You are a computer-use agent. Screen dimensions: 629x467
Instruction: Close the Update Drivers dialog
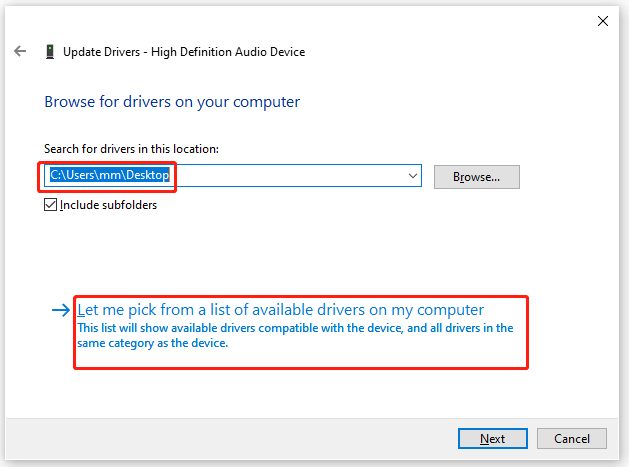[x=603, y=21]
